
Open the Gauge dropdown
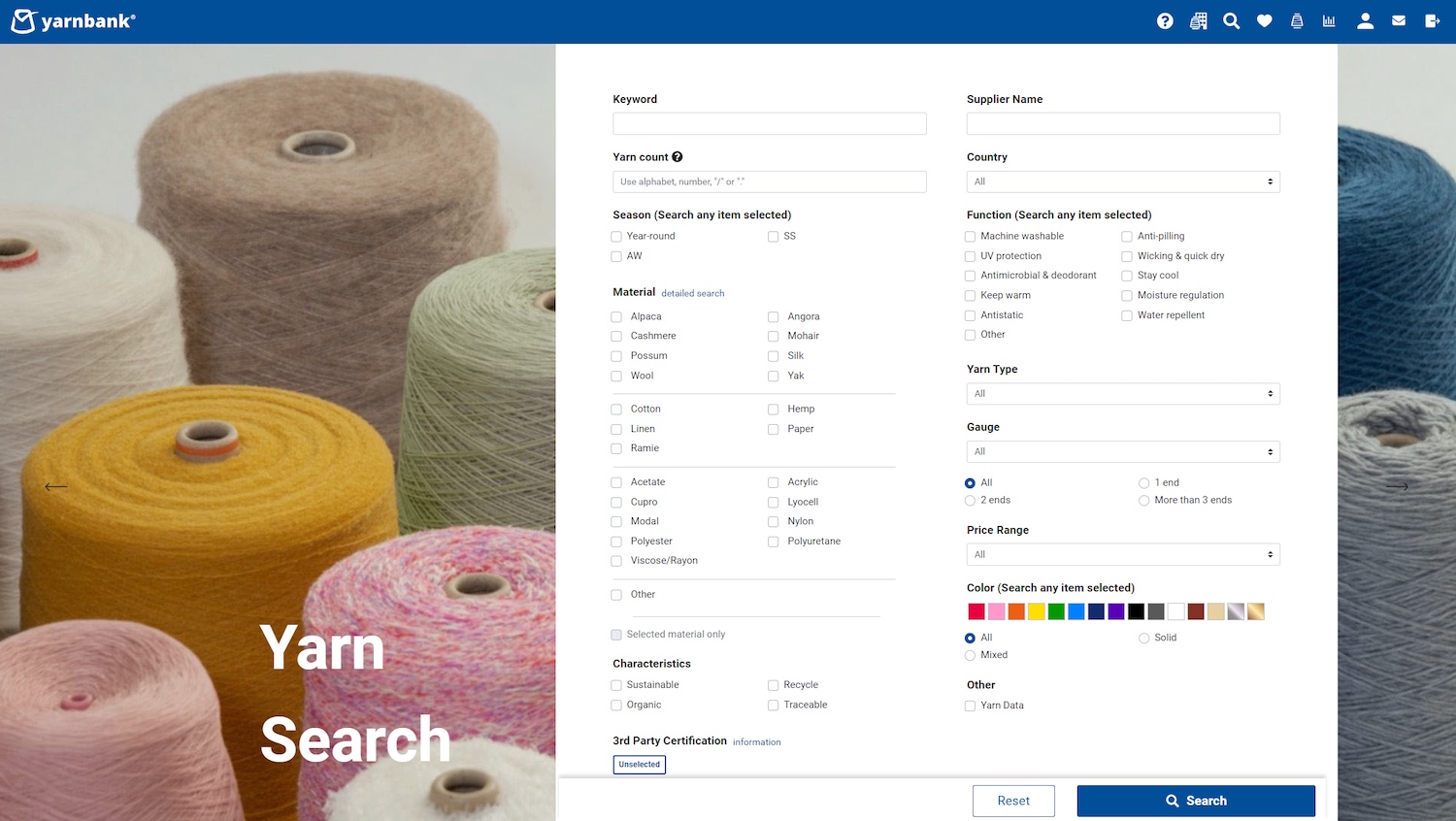point(1123,451)
